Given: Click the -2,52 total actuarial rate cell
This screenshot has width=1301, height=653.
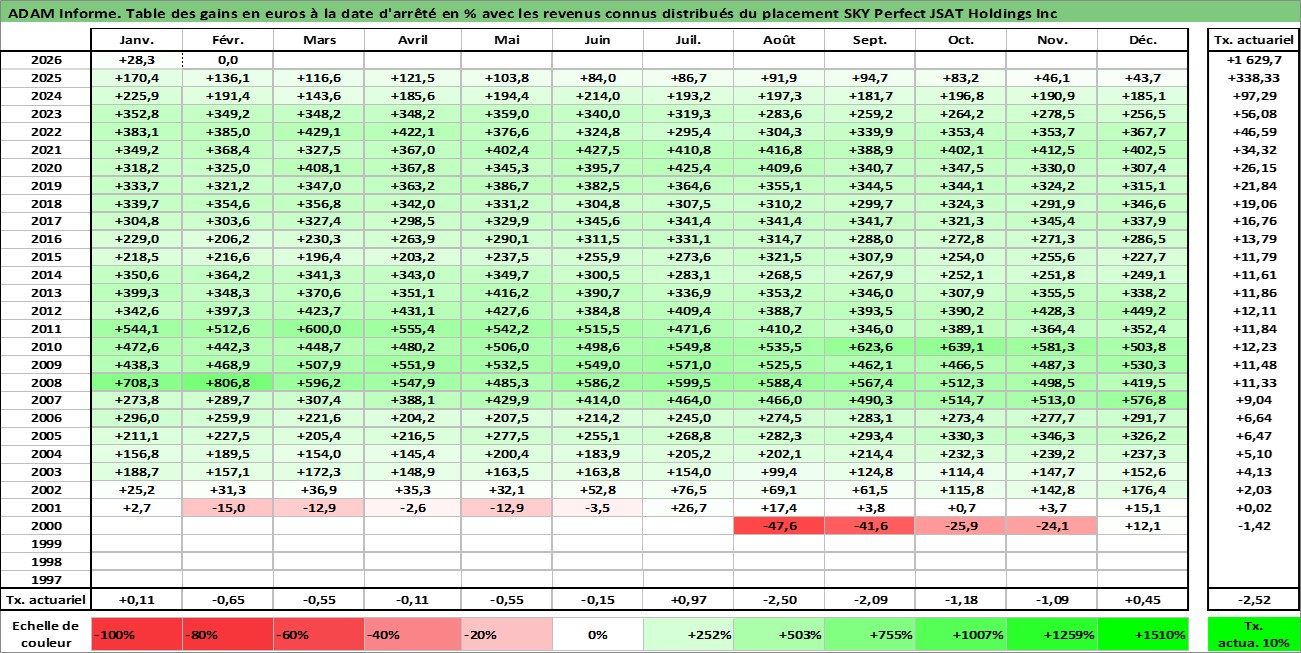Looking at the screenshot, I should (x=1254, y=600).
